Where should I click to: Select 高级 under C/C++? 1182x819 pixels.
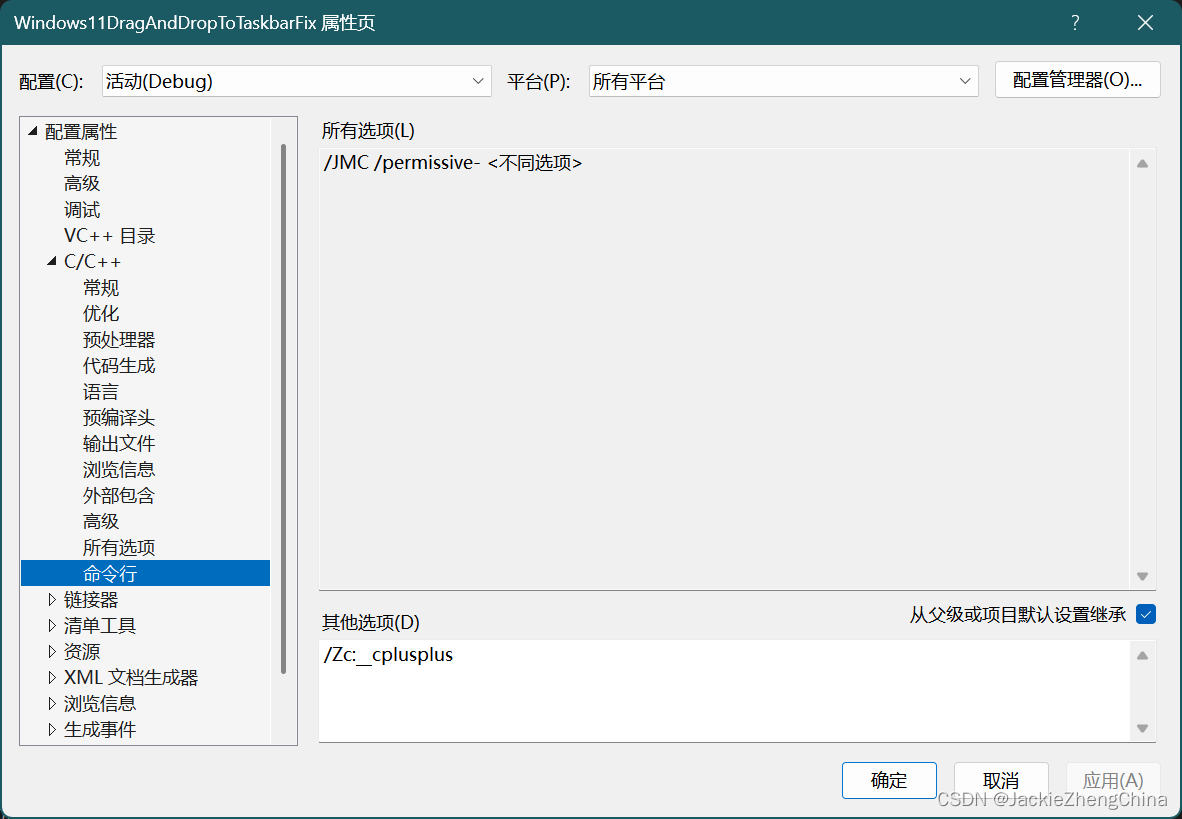pyautogui.click(x=101, y=521)
